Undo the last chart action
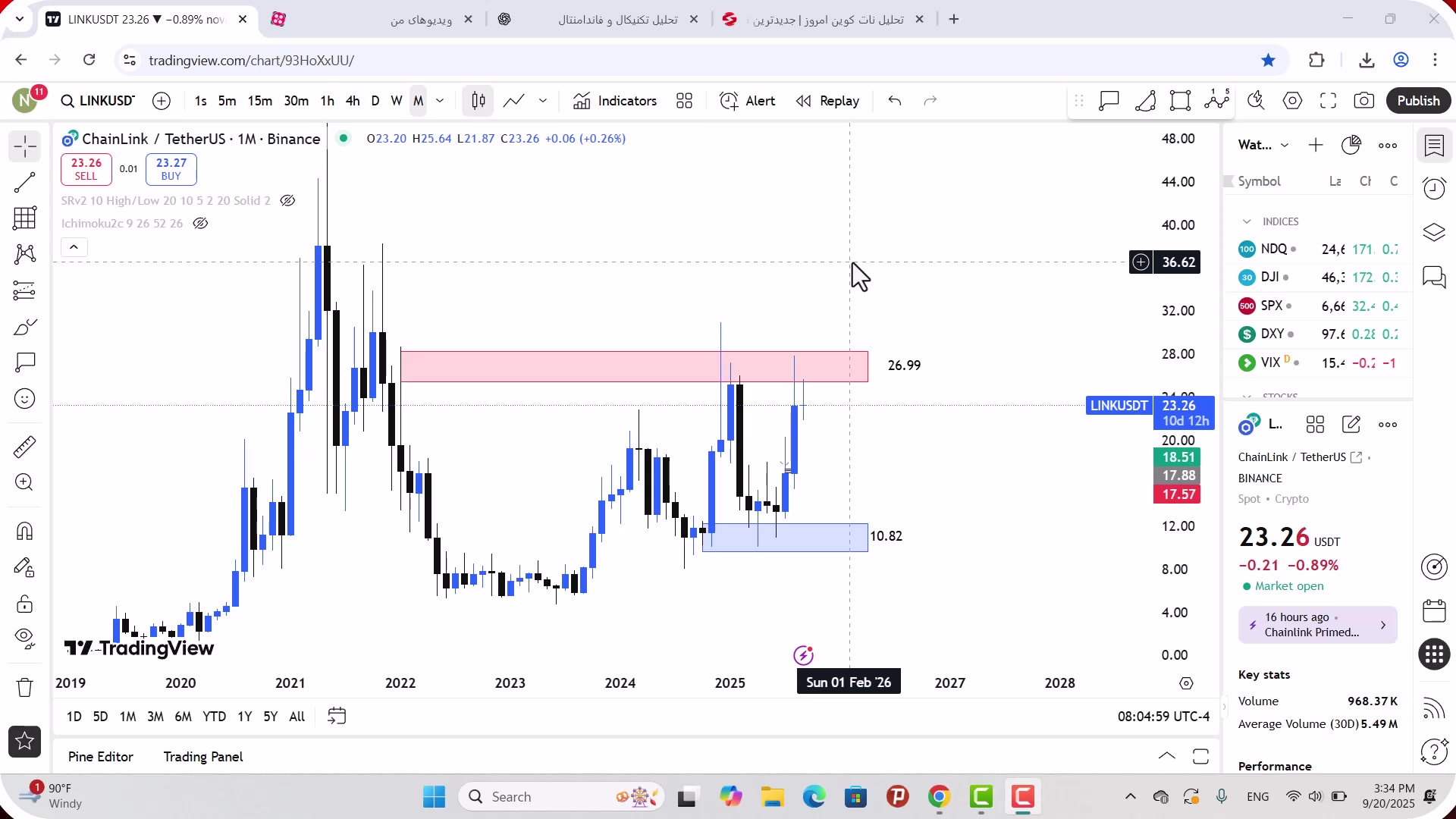1456x819 pixels. pos(895,101)
